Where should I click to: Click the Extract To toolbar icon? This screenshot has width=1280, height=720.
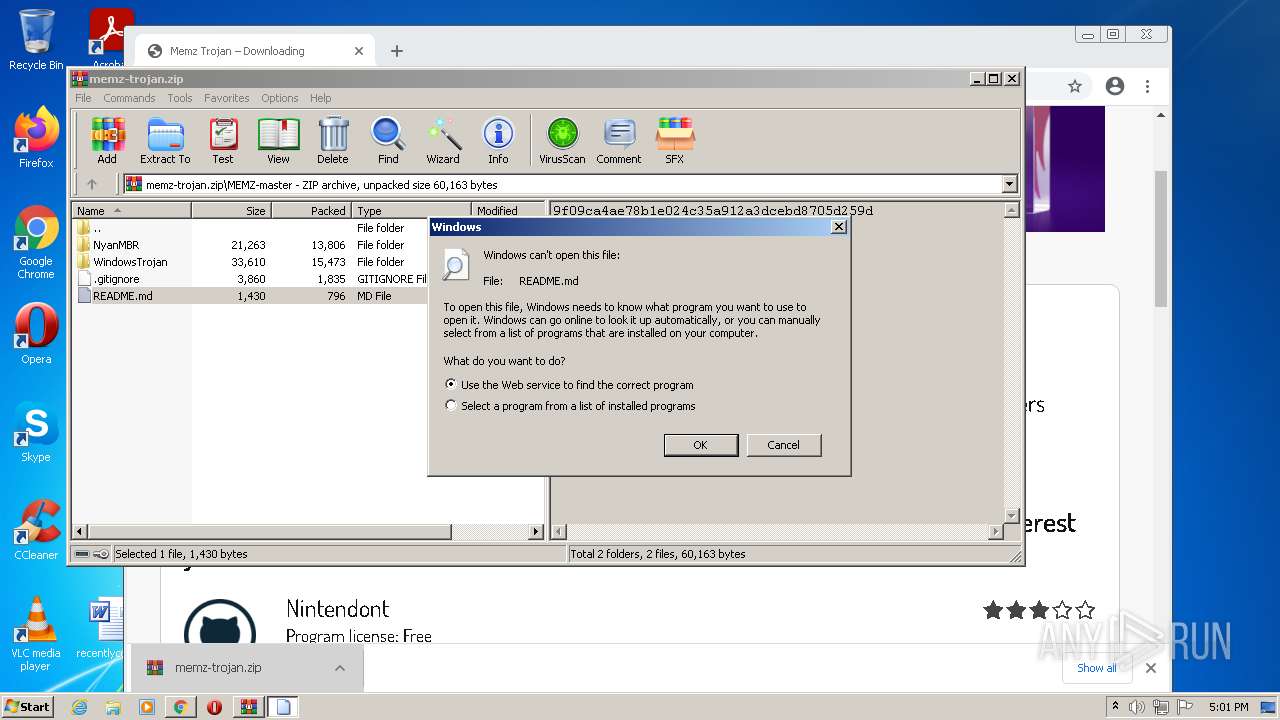coord(165,140)
